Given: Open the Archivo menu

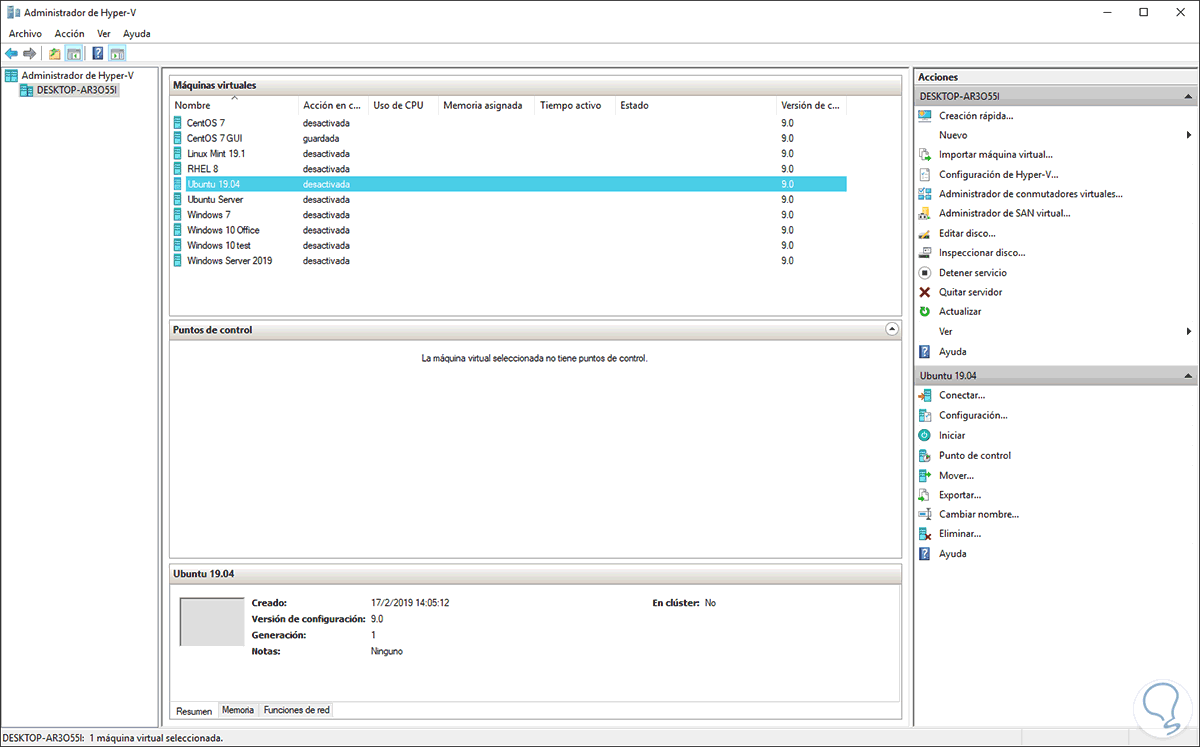Looking at the screenshot, I should click(x=25, y=33).
